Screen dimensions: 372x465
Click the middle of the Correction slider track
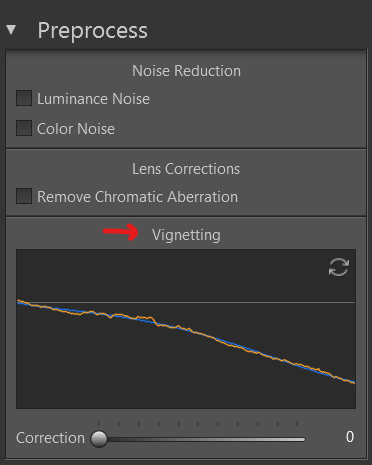coord(202,439)
